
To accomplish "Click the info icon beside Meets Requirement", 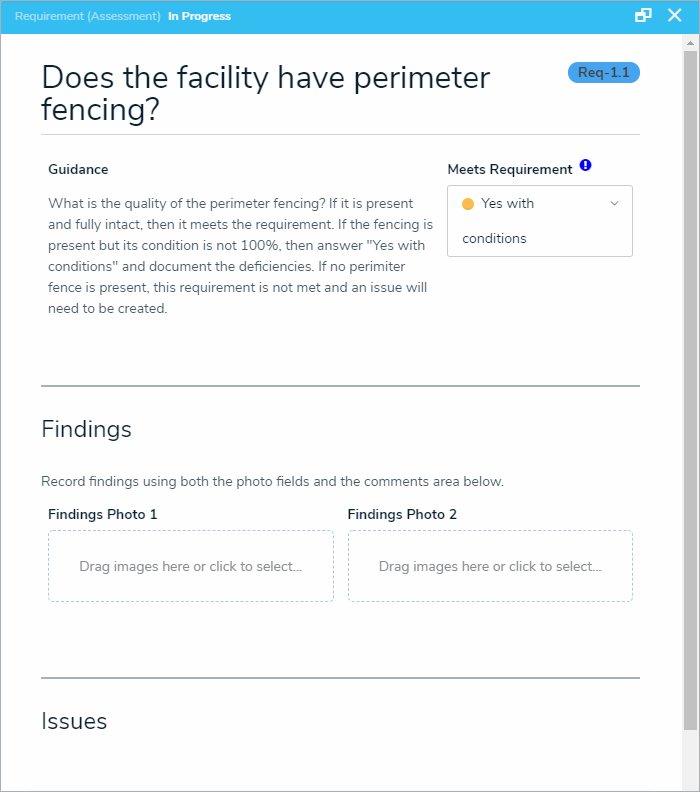I will (586, 166).
